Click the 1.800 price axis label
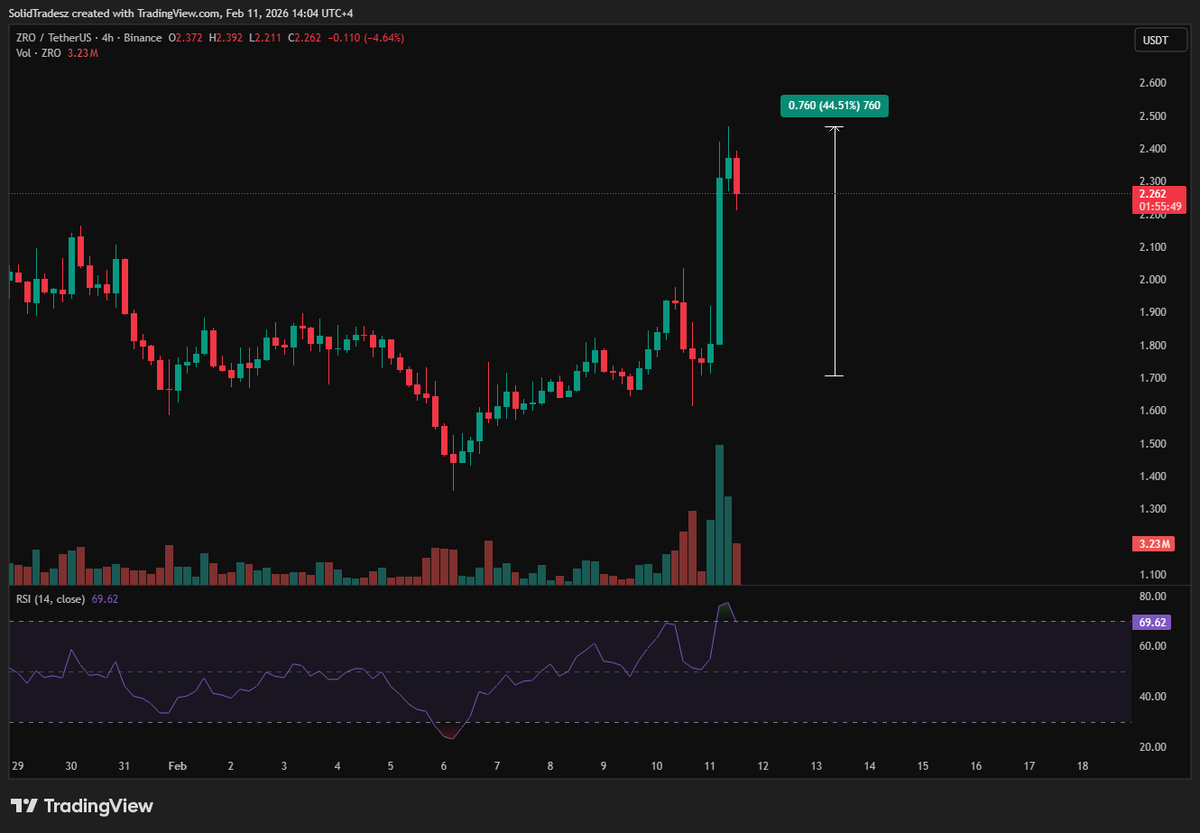The width and height of the screenshot is (1200, 833). [x=1153, y=345]
